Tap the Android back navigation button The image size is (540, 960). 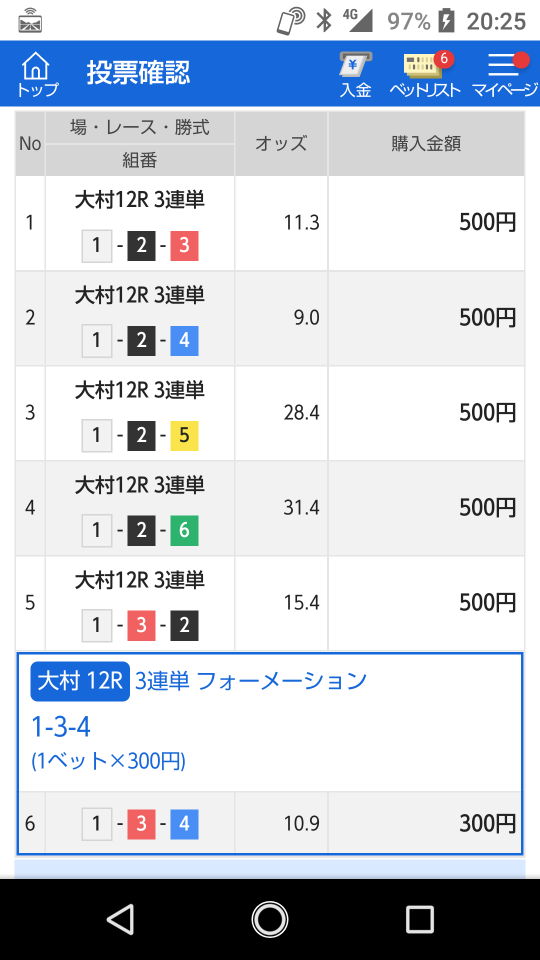tap(120, 919)
